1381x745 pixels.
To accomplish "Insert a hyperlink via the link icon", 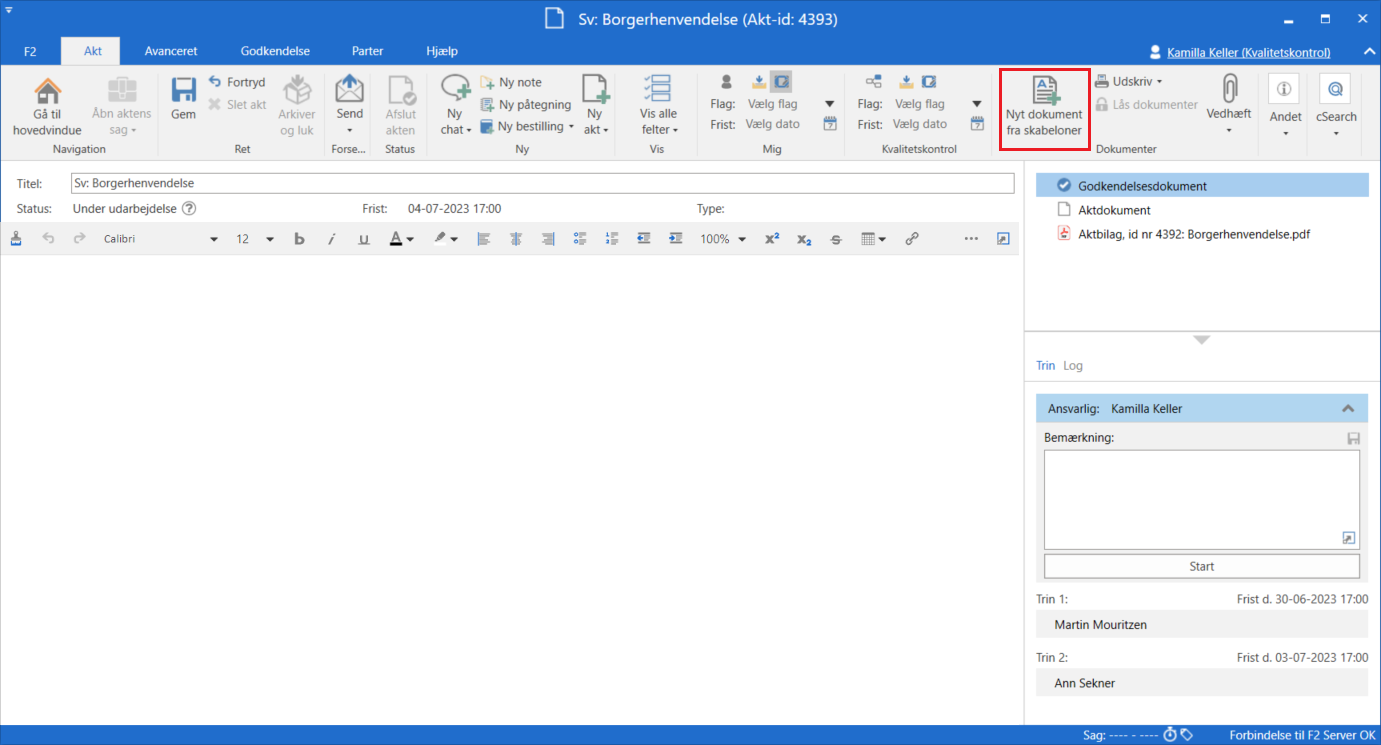I will 912,239.
